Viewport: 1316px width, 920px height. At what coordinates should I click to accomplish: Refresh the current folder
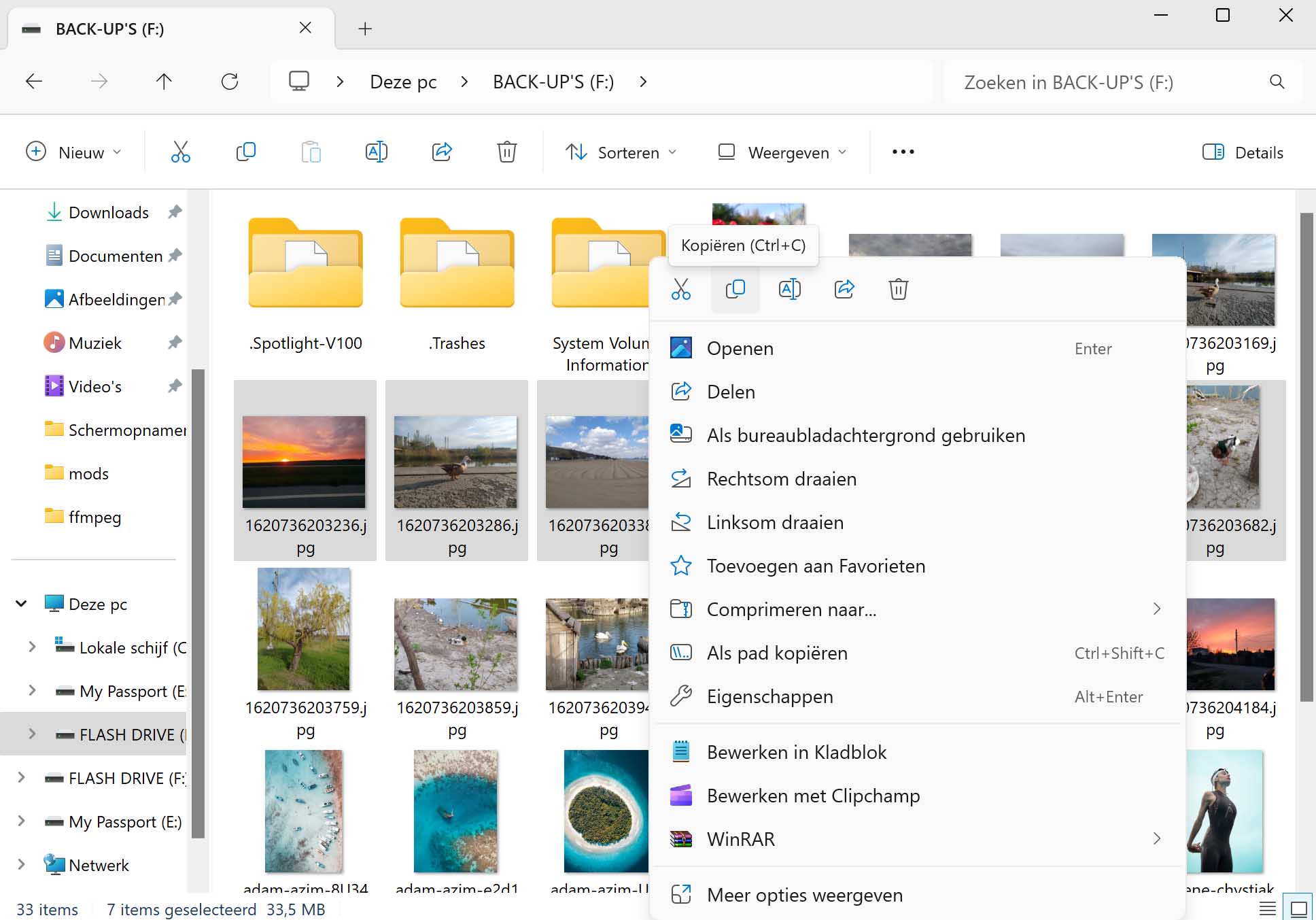coord(230,82)
